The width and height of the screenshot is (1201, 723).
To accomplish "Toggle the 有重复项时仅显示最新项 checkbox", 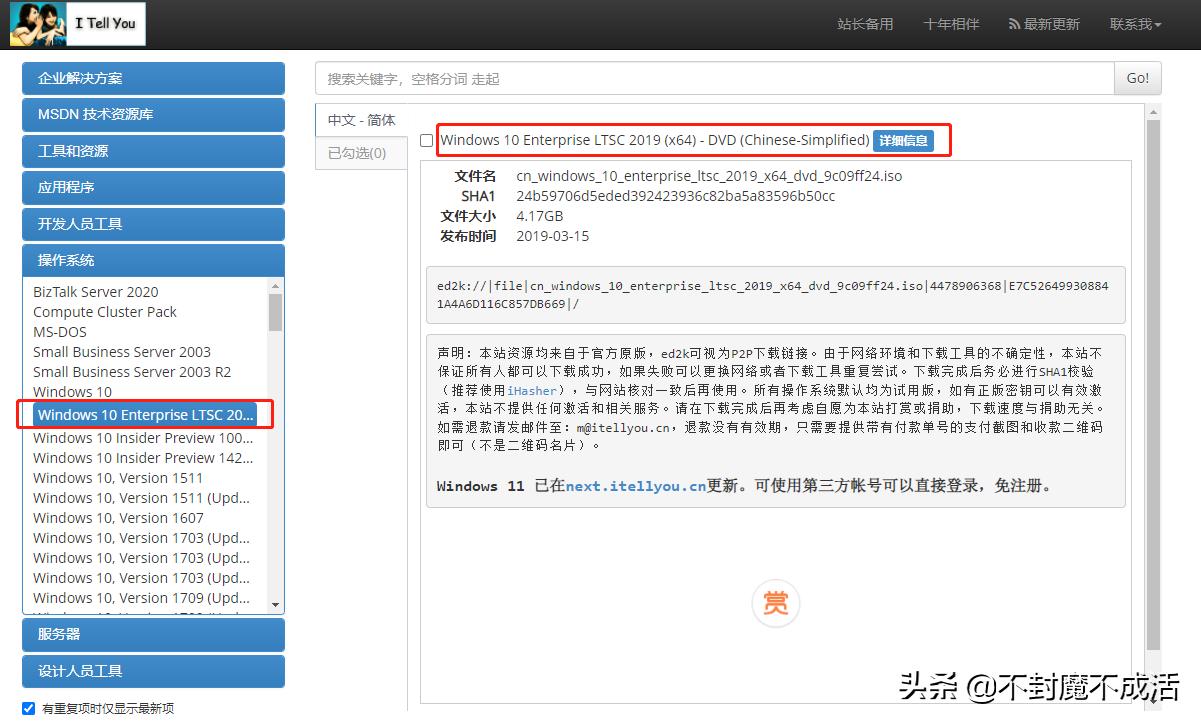I will pos(28,707).
